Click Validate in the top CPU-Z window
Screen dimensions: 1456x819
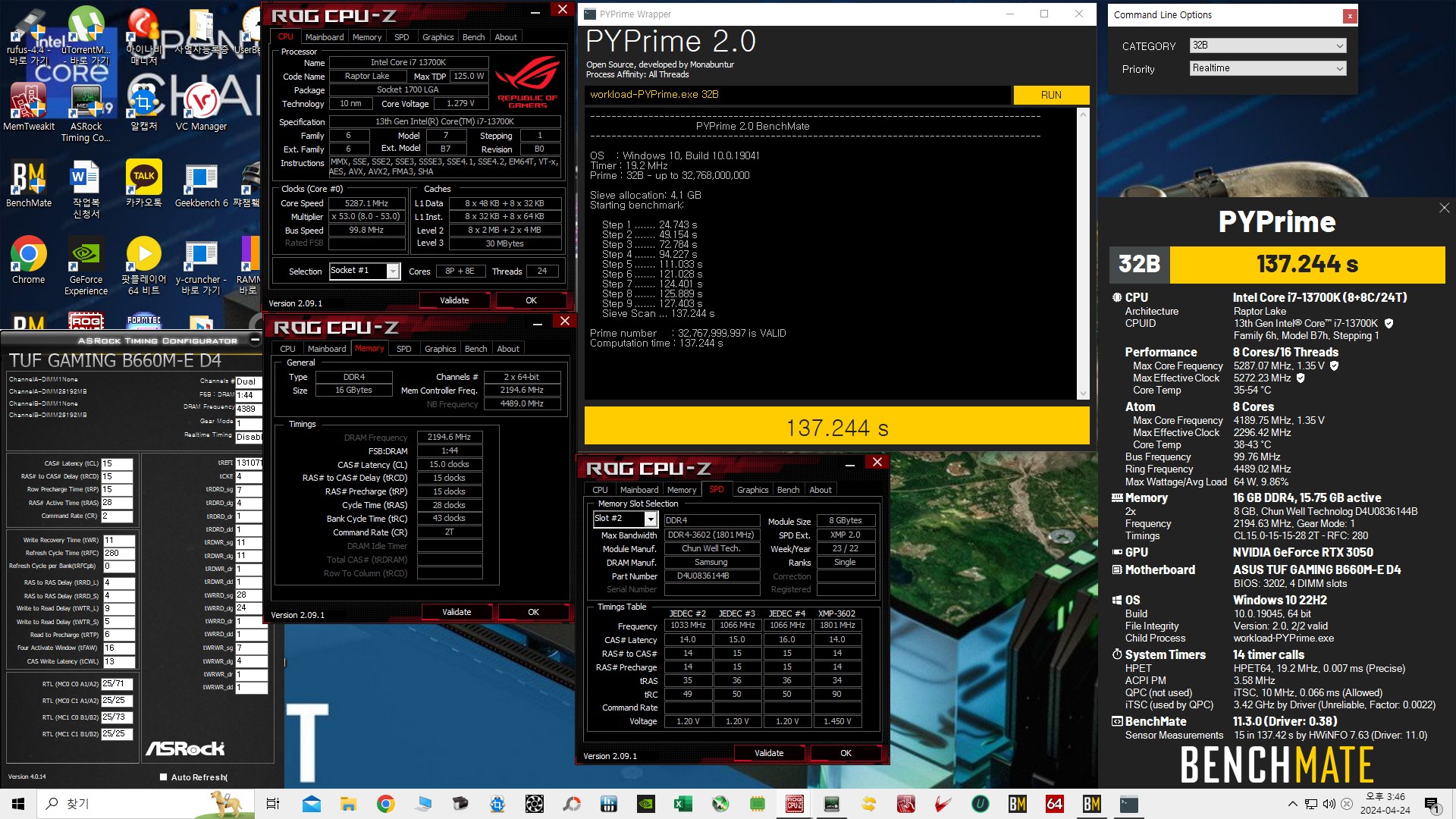coord(454,300)
